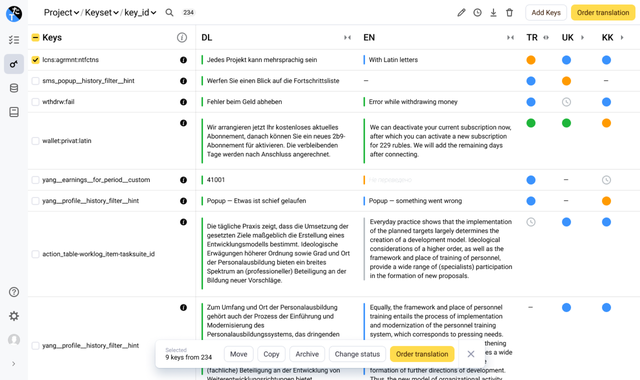Click orange TR status dot for lcns:agrmnt:ntfctns
The width and height of the screenshot is (640, 380).
coord(531,60)
